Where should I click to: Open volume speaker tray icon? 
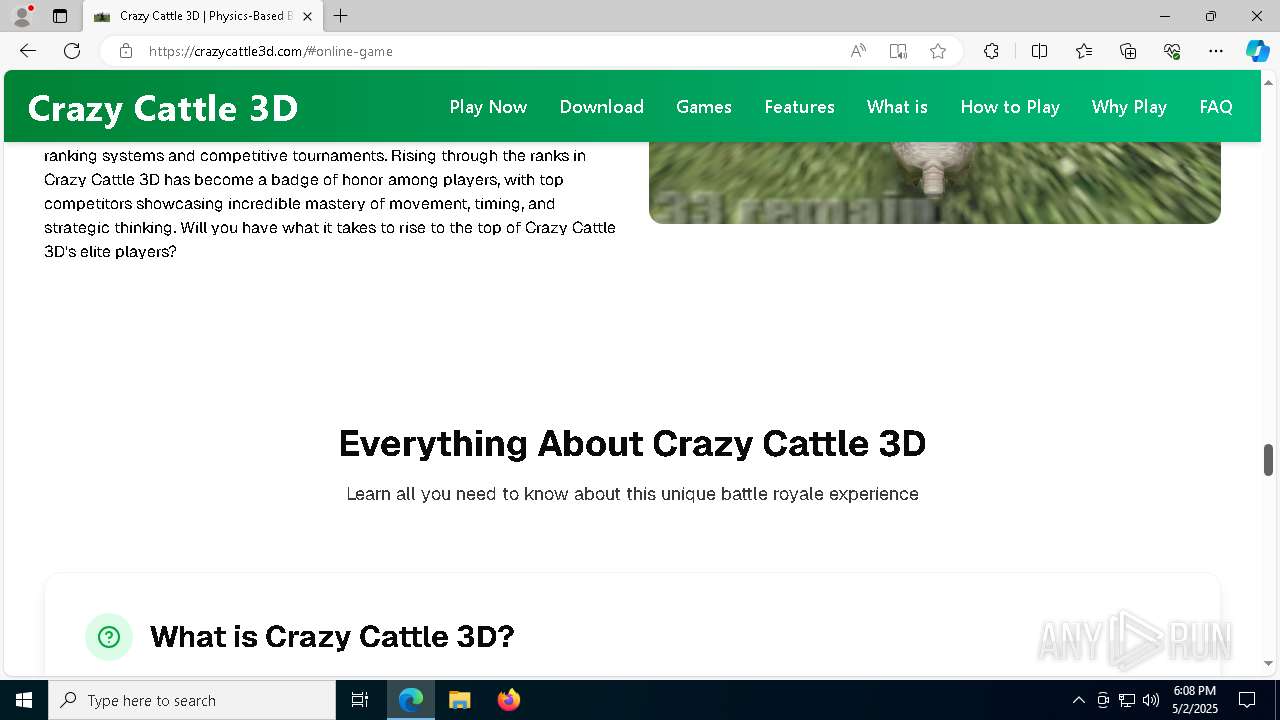(1151, 700)
